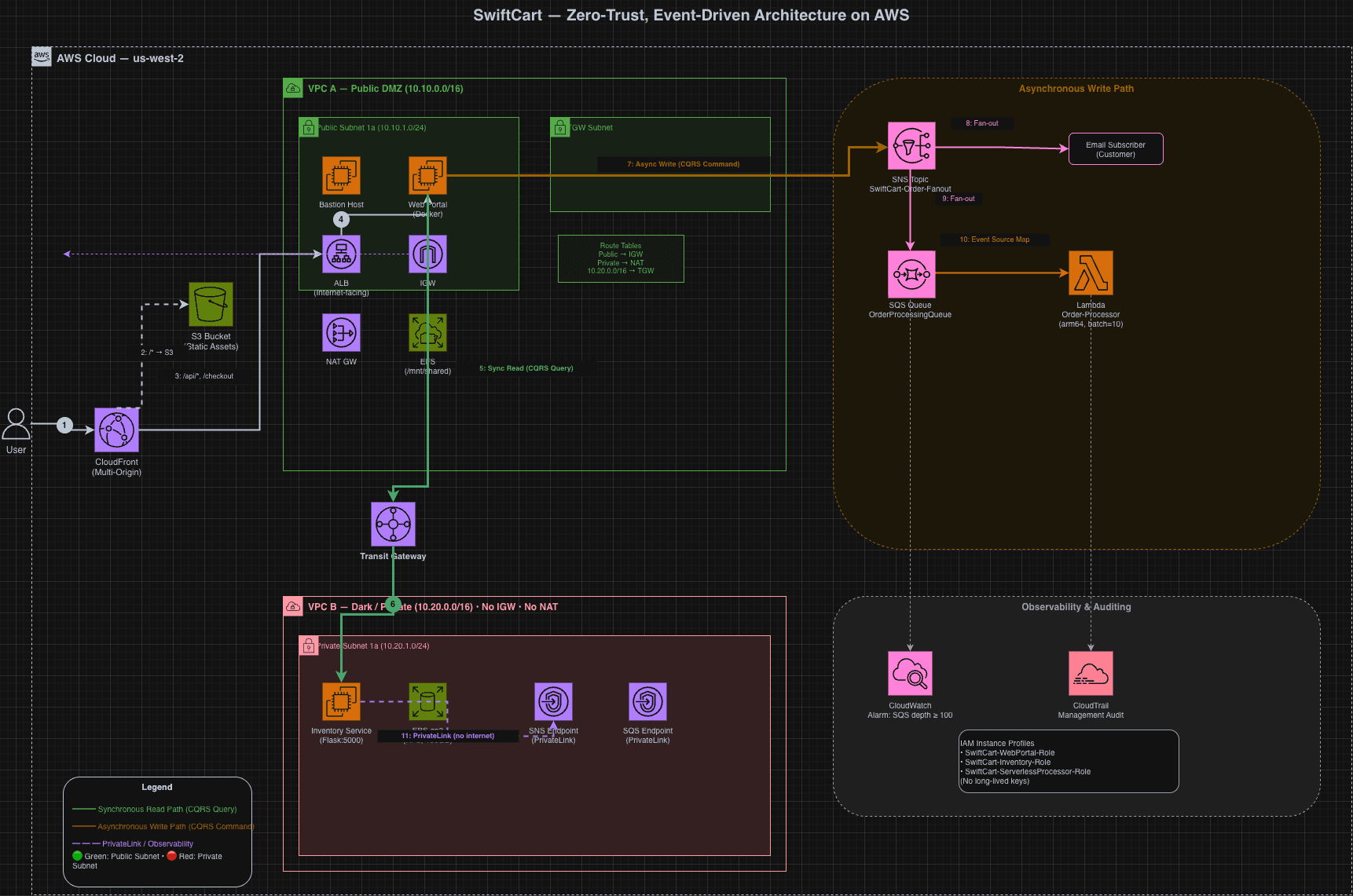The width and height of the screenshot is (1353, 896).
Task: Select 'SwiftCart-Inventory-Role' text
Action: point(1007,762)
